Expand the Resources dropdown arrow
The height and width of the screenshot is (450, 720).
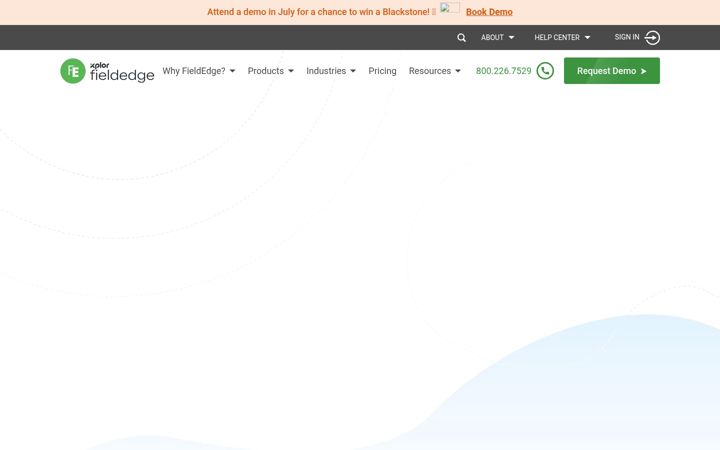point(458,71)
